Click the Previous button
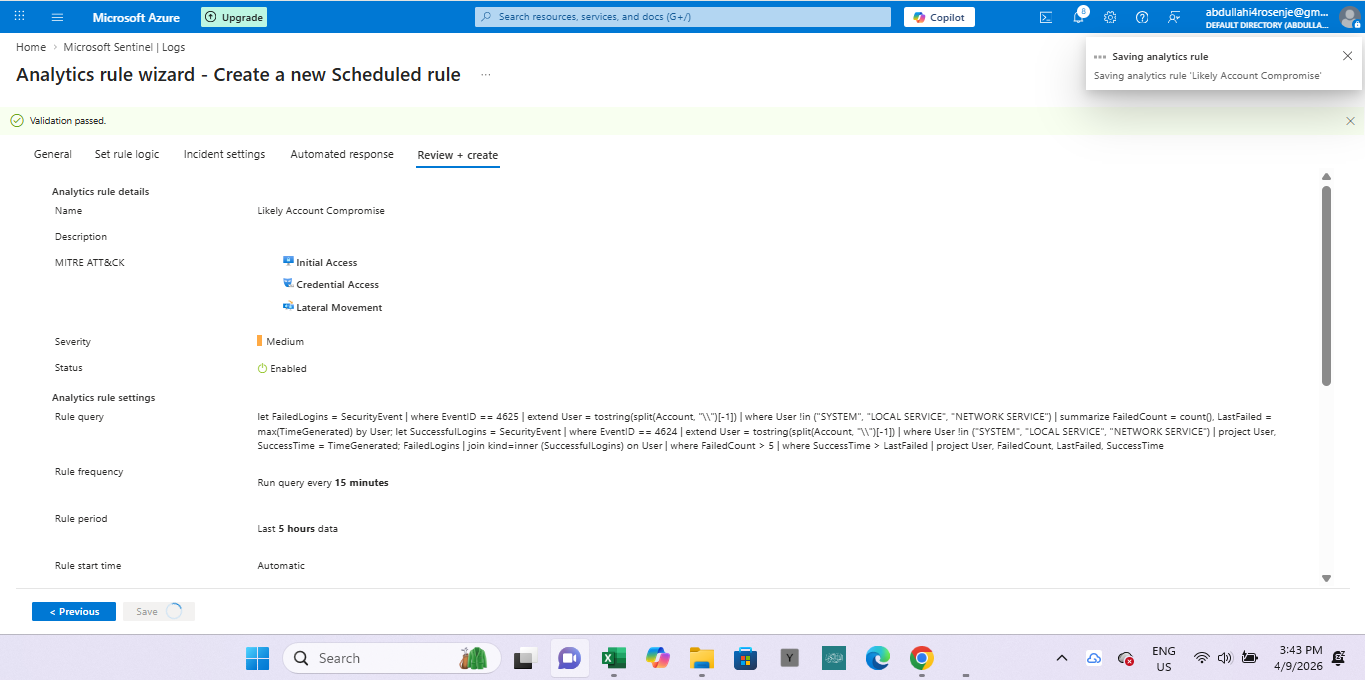This screenshot has width=1365, height=680. (74, 611)
